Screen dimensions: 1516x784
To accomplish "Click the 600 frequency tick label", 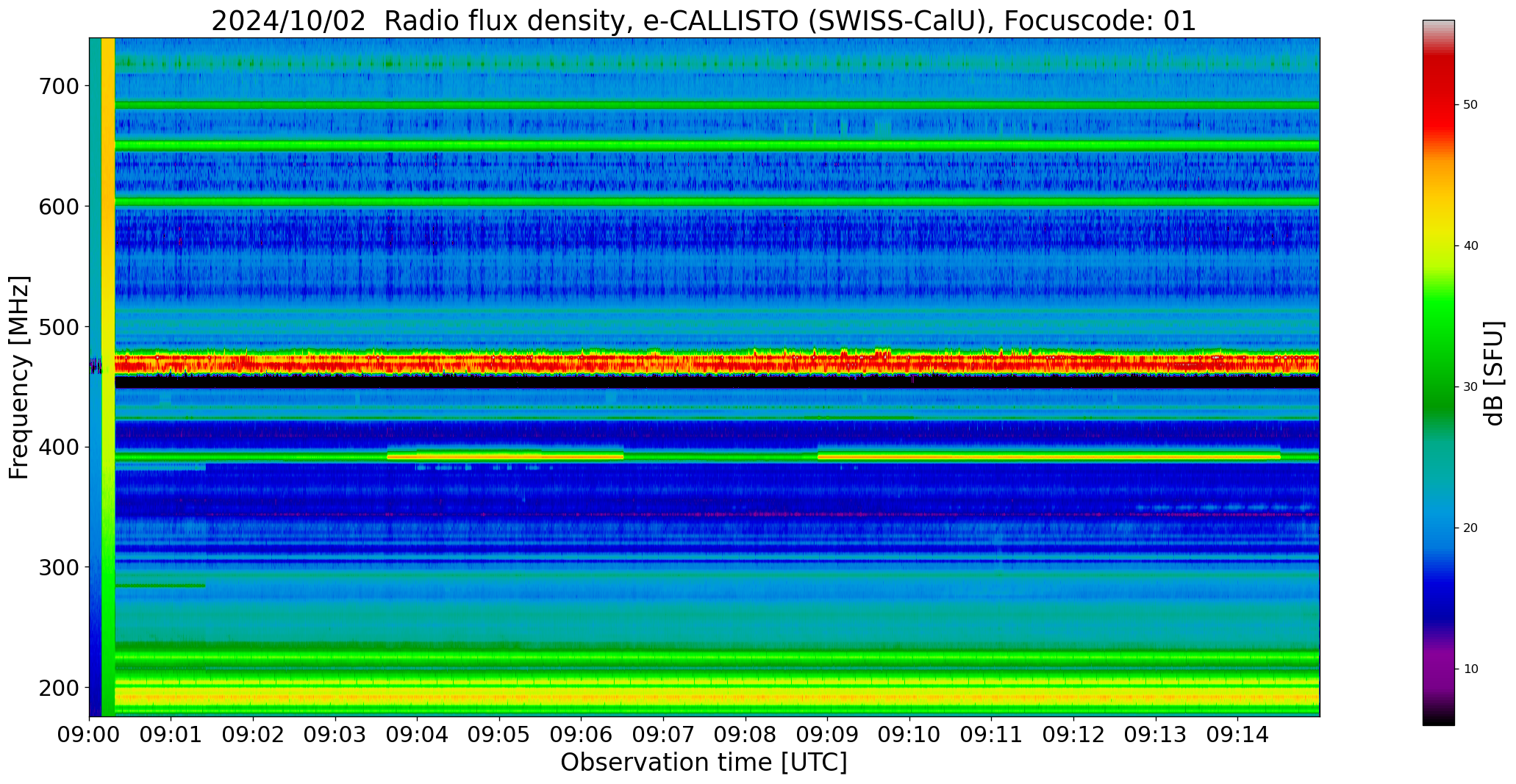I will coord(58,207).
